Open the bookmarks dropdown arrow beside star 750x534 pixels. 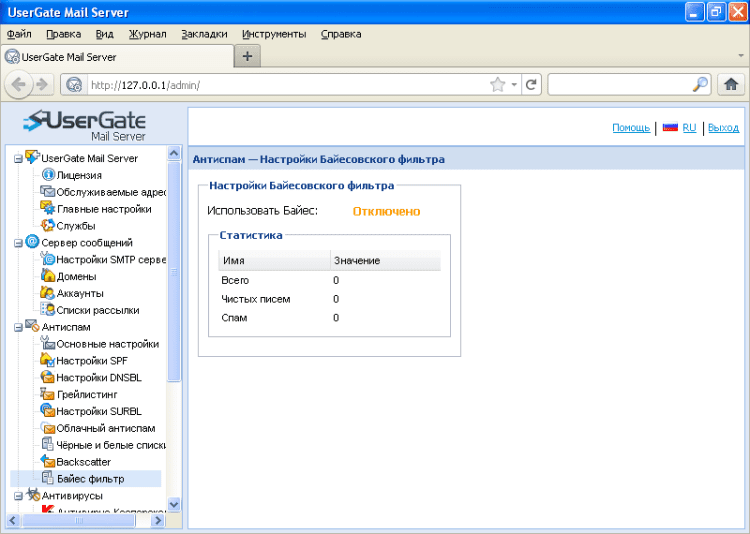pyautogui.click(x=514, y=85)
